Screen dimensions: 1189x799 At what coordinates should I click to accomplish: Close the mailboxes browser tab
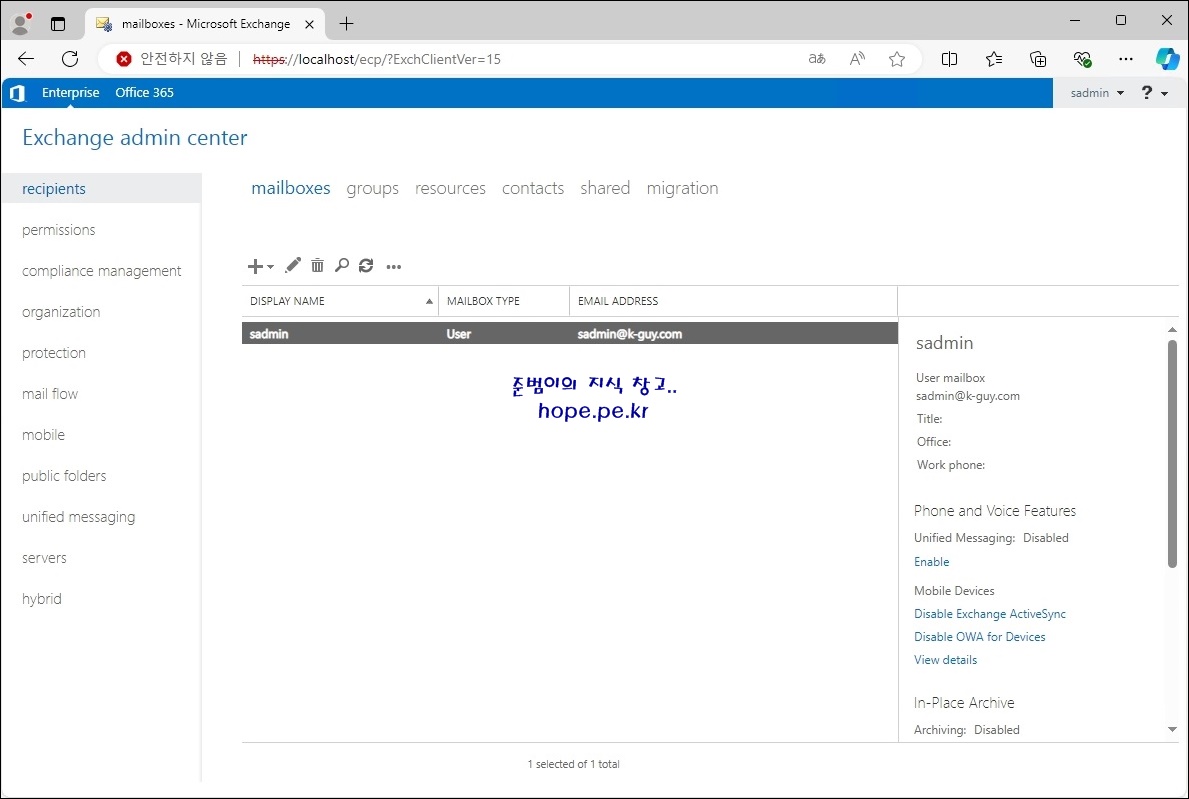[x=309, y=24]
